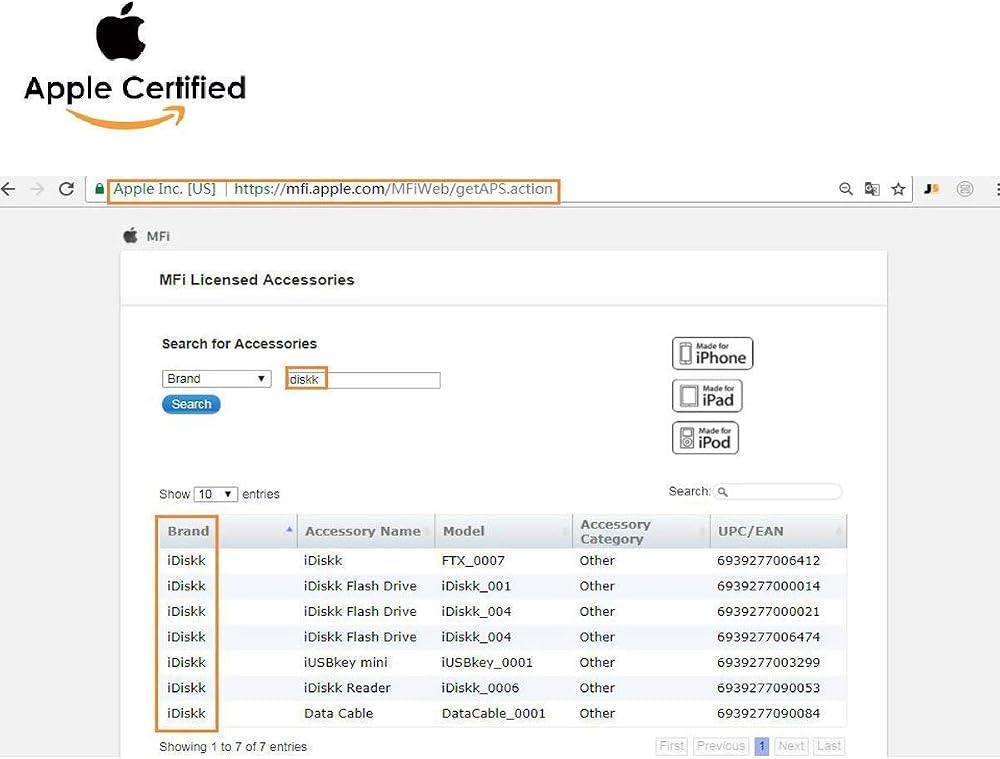Reload the page with refresh icon
This screenshot has height=759, width=1000.
coord(66,189)
